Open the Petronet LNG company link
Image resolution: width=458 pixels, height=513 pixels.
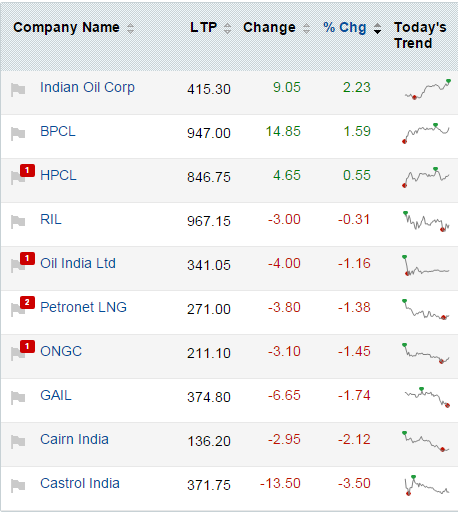pos(83,307)
